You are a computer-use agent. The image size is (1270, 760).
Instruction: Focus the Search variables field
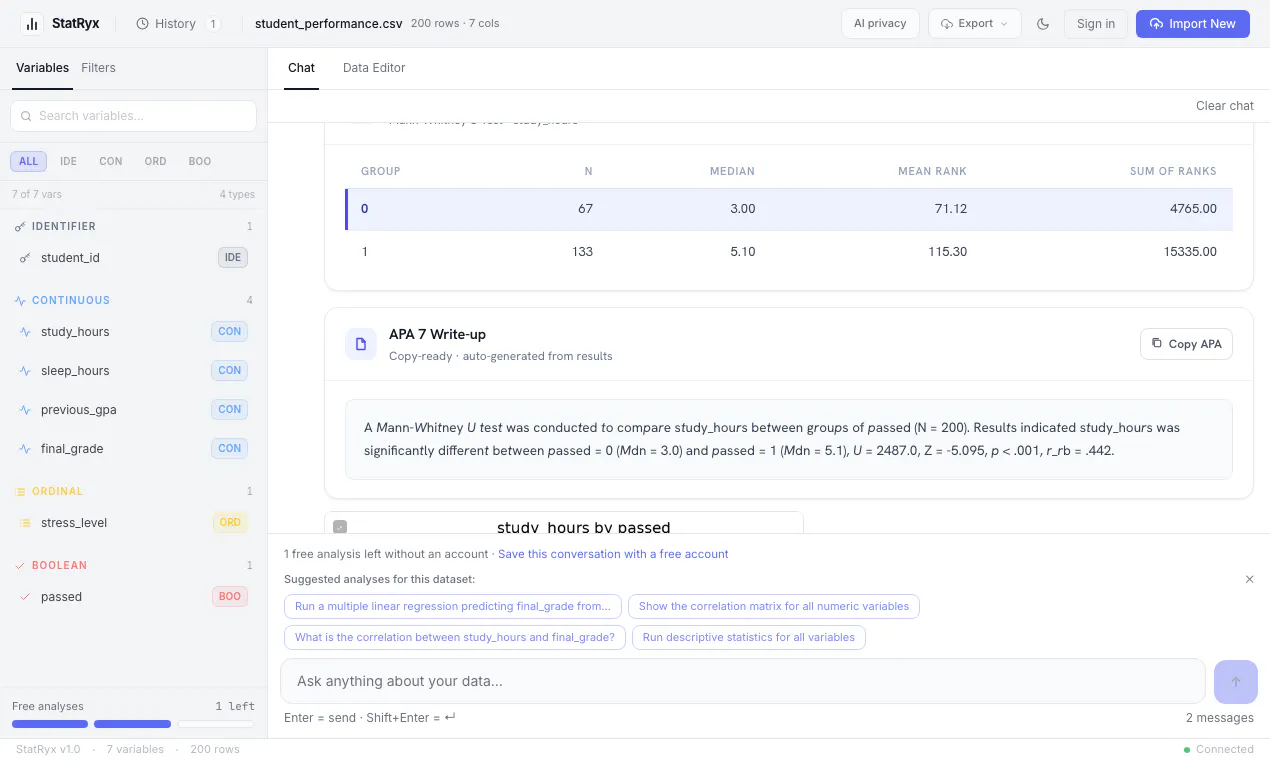[x=133, y=116]
